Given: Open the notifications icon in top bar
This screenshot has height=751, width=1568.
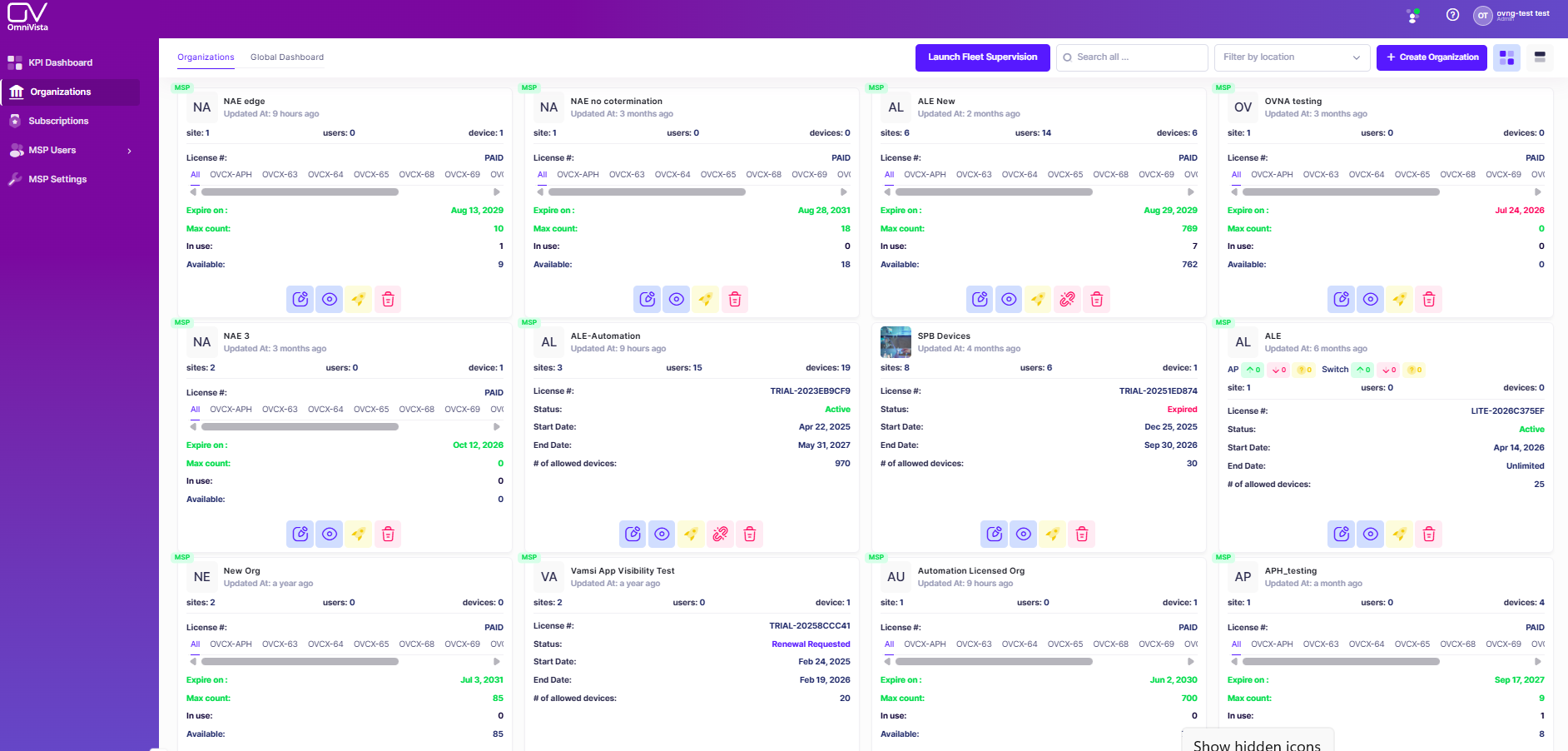Looking at the screenshot, I should click(1413, 15).
